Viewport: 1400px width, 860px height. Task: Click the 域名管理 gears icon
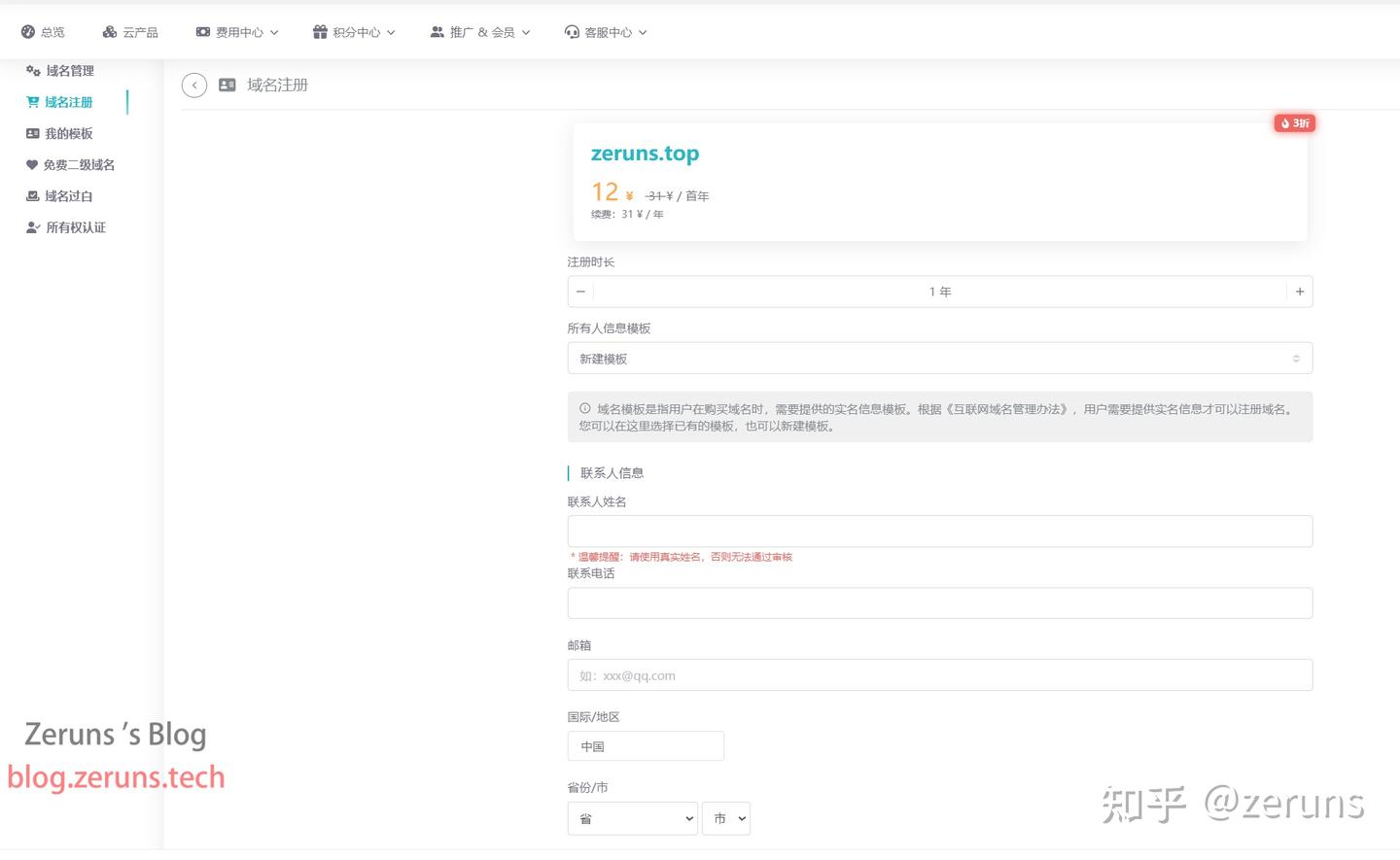pos(33,71)
